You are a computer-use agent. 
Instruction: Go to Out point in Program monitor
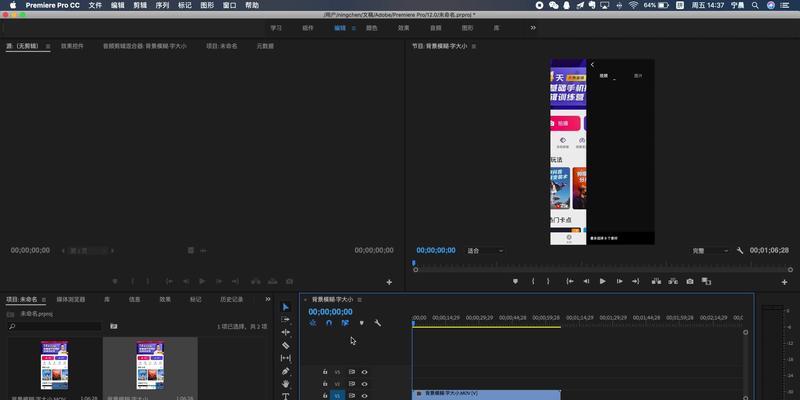click(635, 281)
